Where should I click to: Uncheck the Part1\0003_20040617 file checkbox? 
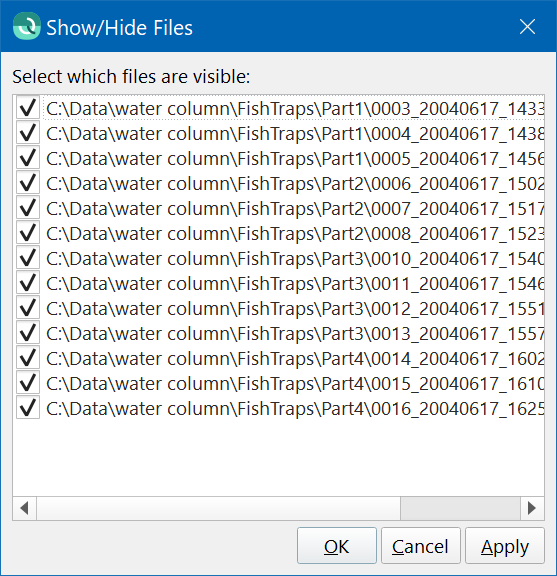pyautogui.click(x=28, y=108)
